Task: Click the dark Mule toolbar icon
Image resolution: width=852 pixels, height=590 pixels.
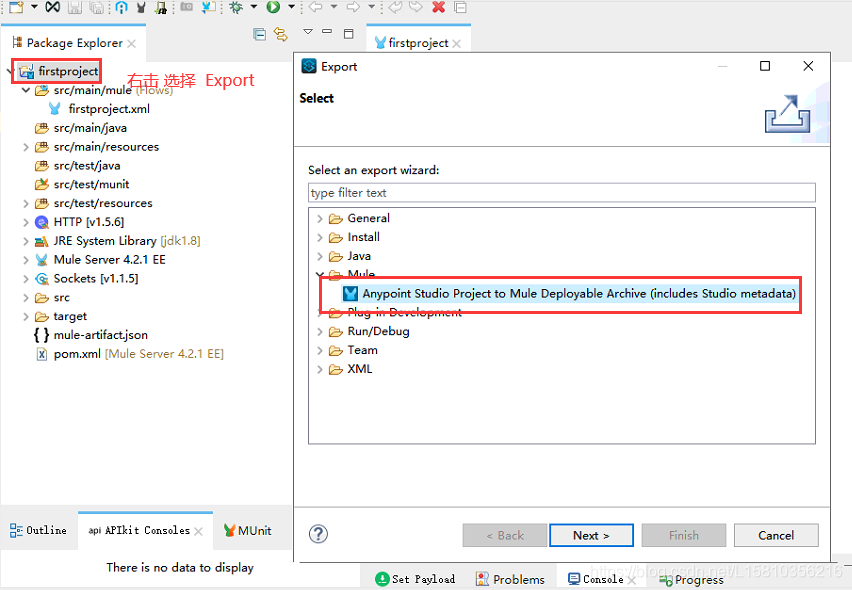Action: click(x=141, y=7)
